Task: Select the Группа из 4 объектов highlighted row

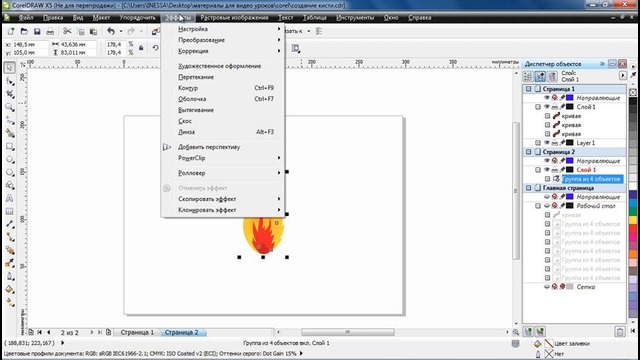Action: pos(592,179)
